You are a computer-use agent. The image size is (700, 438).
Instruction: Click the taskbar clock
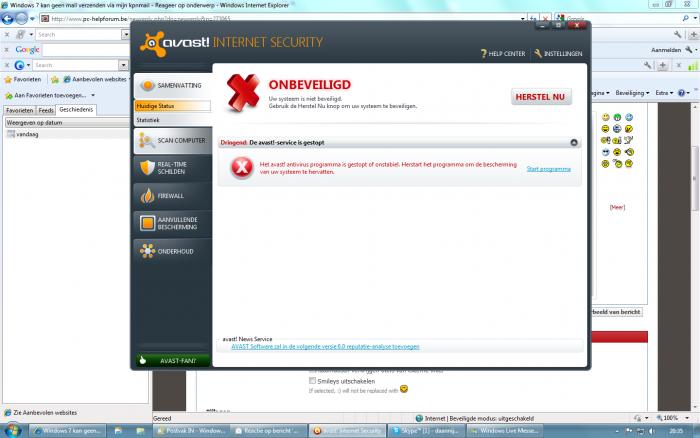[676, 430]
